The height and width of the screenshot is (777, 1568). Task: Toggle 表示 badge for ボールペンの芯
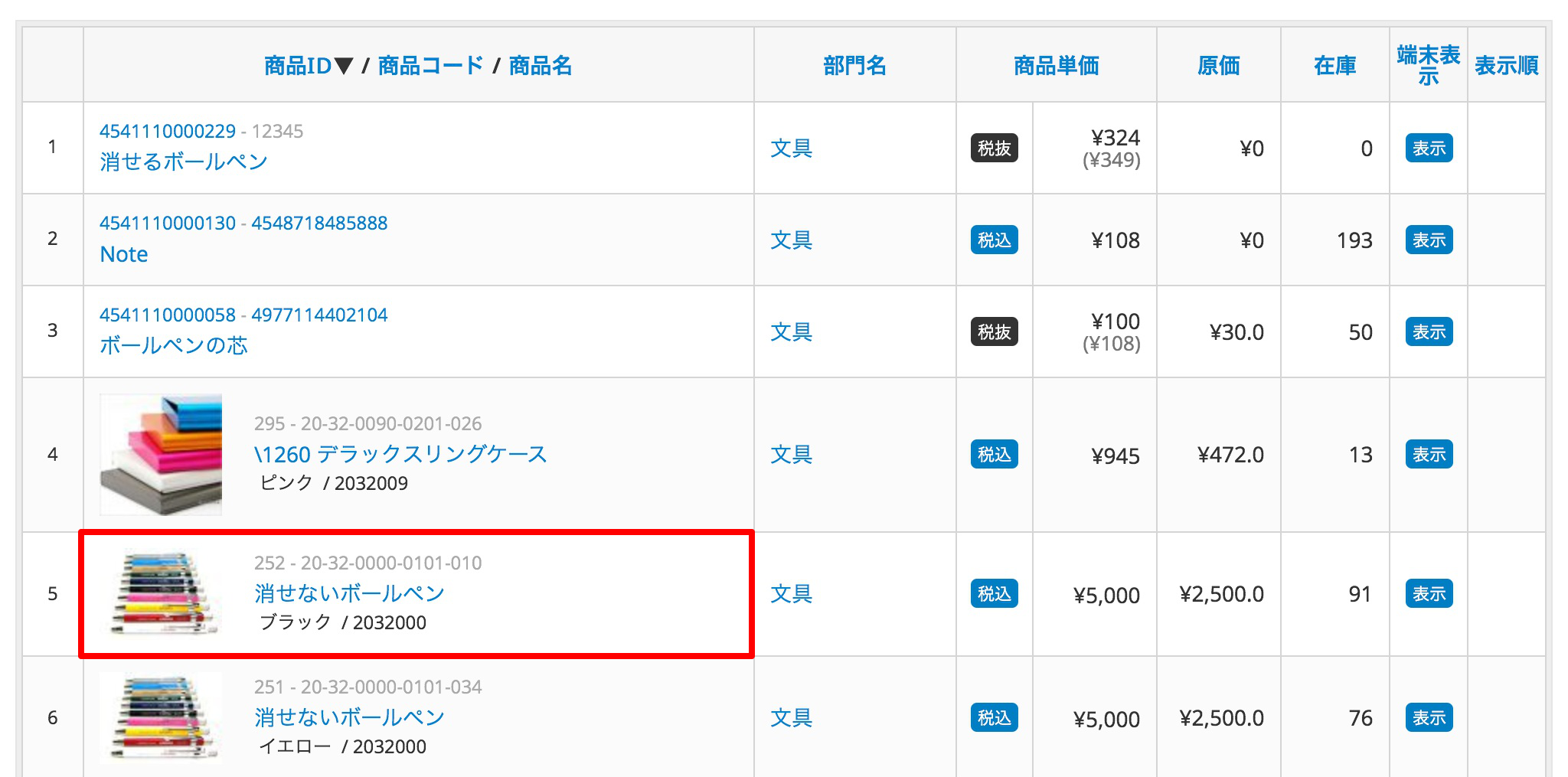(x=1429, y=331)
